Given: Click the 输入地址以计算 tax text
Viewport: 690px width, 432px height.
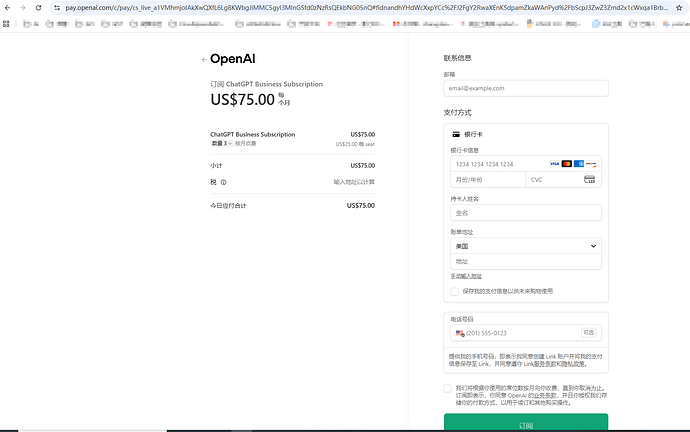Looking at the screenshot, I should [354, 182].
